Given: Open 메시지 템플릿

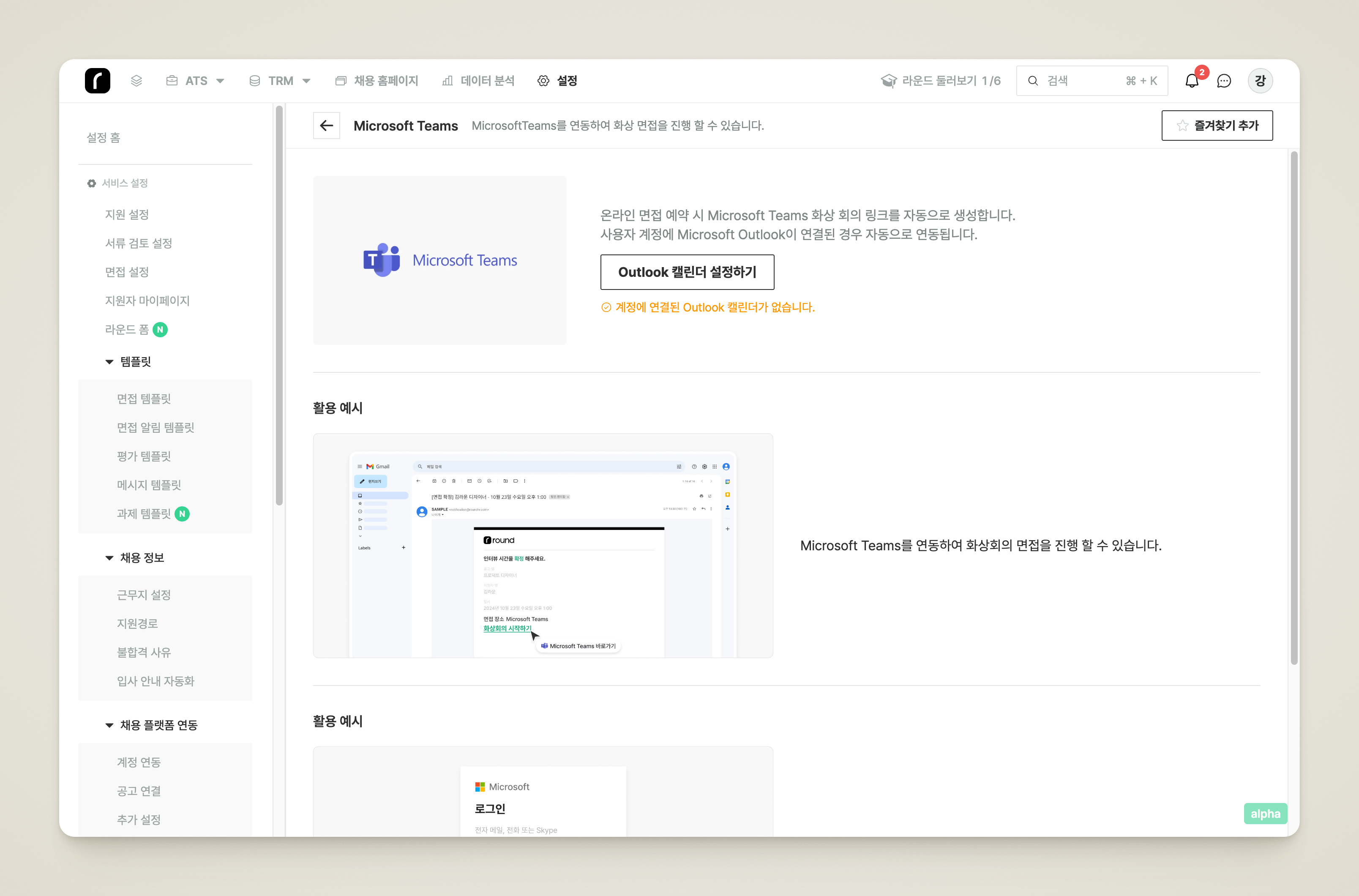Looking at the screenshot, I should [x=148, y=485].
